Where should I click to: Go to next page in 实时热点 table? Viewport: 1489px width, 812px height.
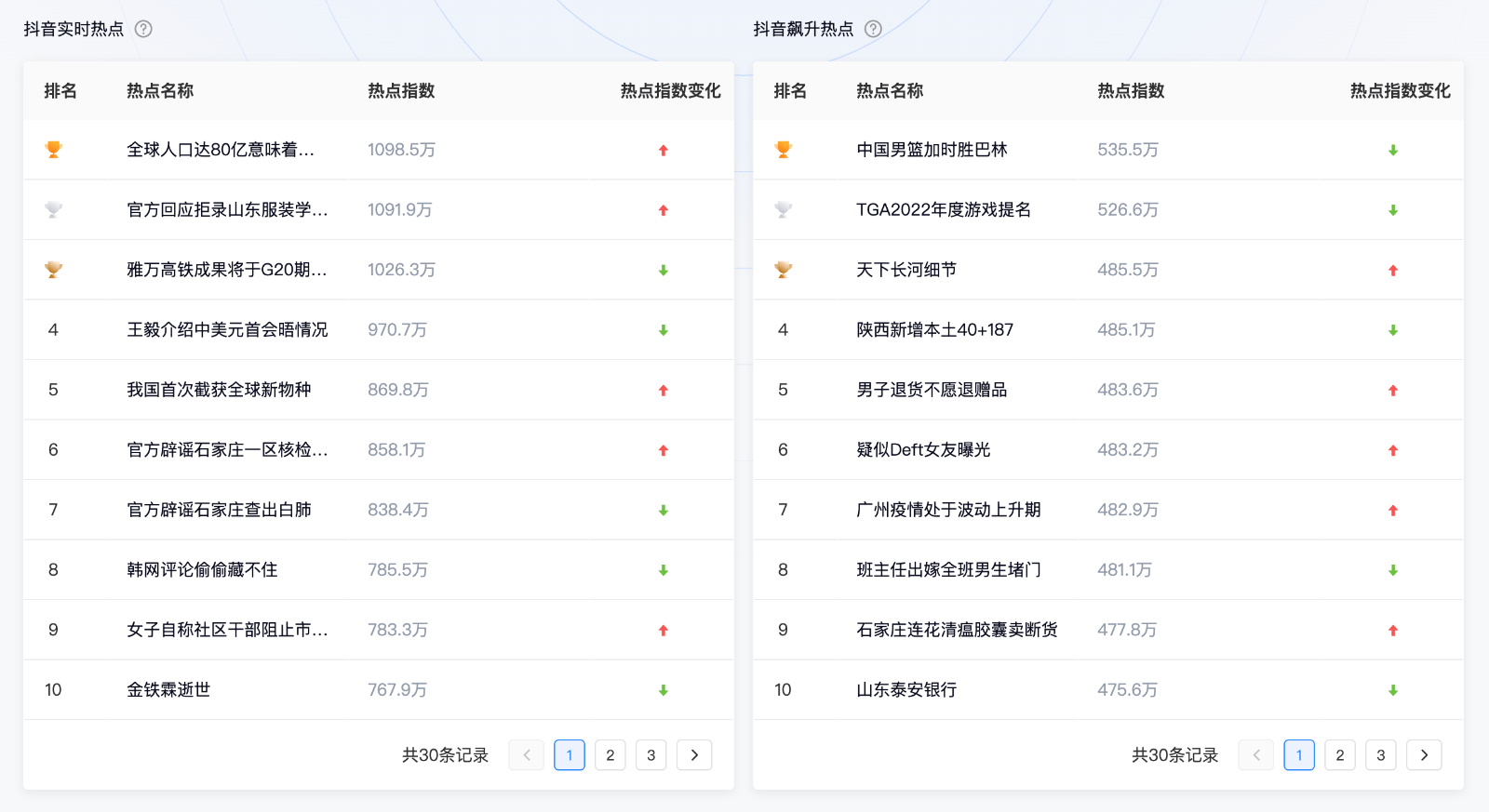[694, 755]
